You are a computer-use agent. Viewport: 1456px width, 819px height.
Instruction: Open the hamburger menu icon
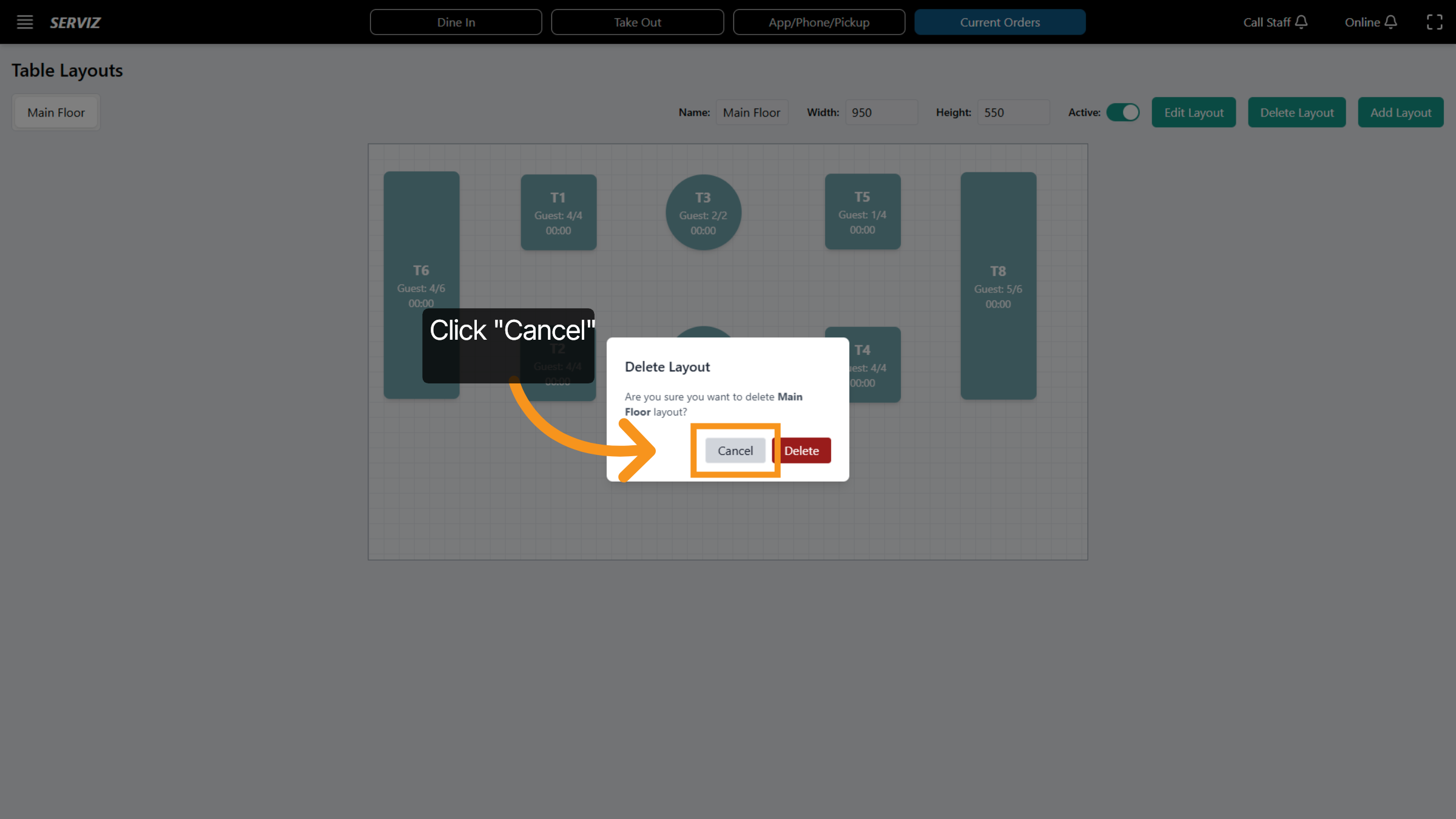25,22
